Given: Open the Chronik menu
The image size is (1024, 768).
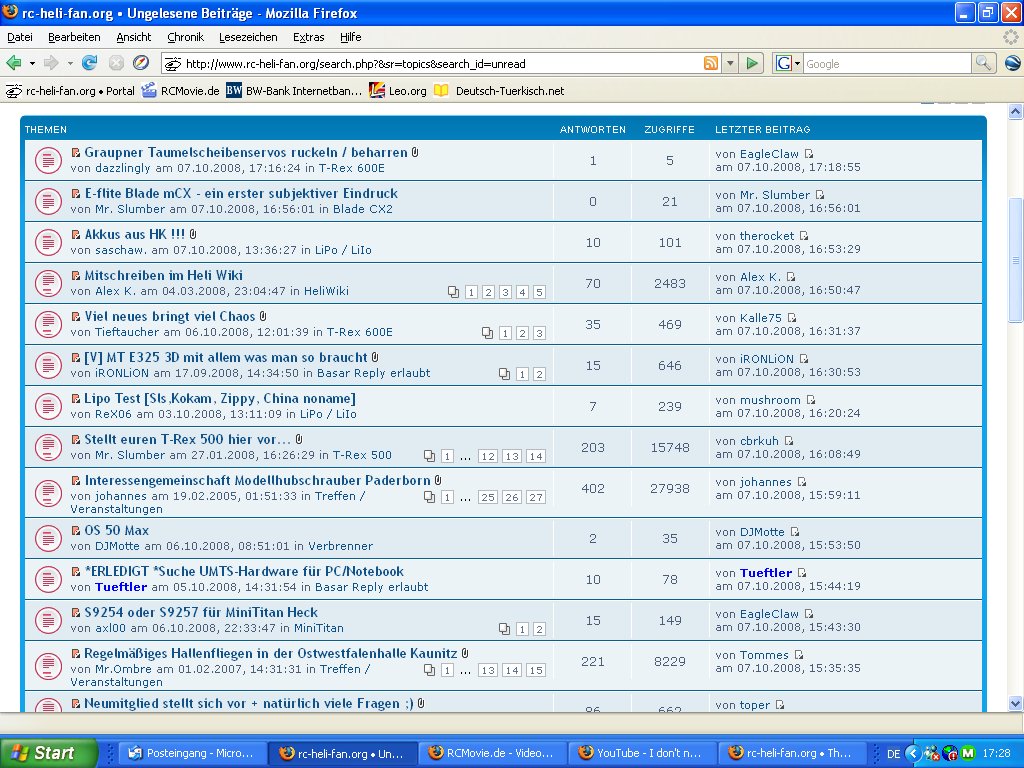Looking at the screenshot, I should [185, 37].
